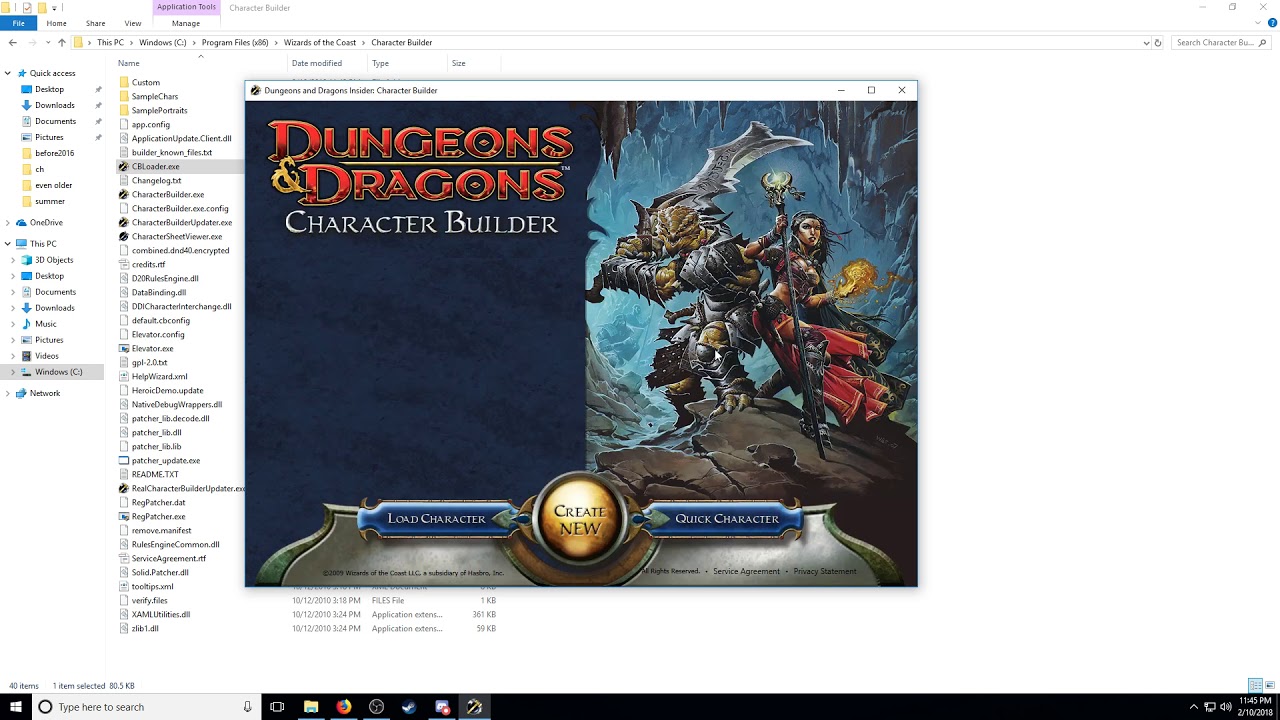Click the Back navigation arrow in Explorer

tap(12, 42)
